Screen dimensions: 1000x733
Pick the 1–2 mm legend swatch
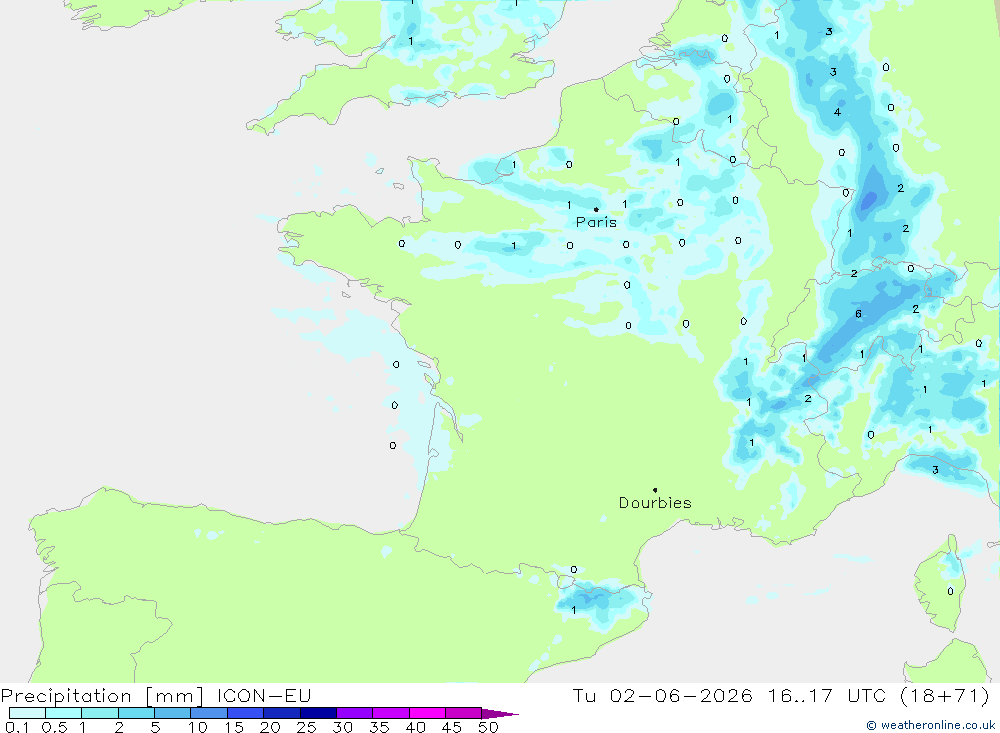[100, 713]
